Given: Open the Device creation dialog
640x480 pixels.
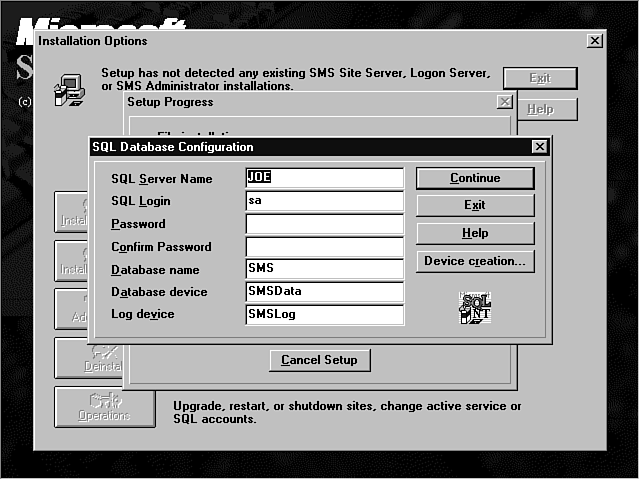Looking at the screenshot, I should pyautogui.click(x=475, y=261).
